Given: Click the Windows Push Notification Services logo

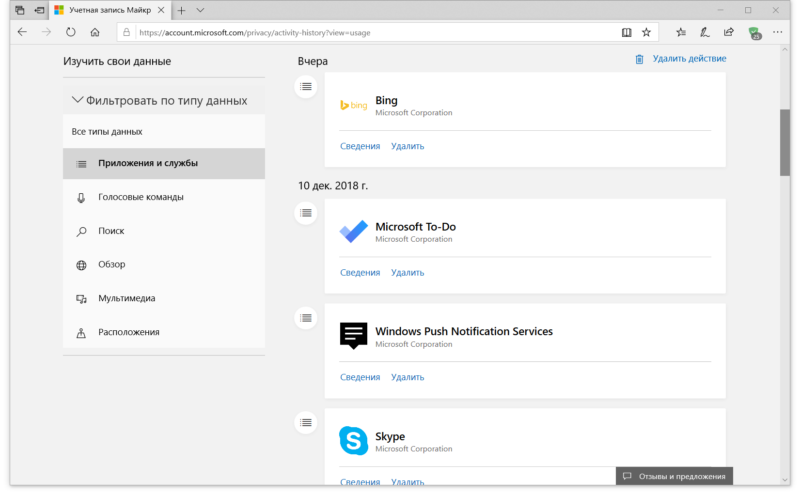Looking at the screenshot, I should (354, 336).
